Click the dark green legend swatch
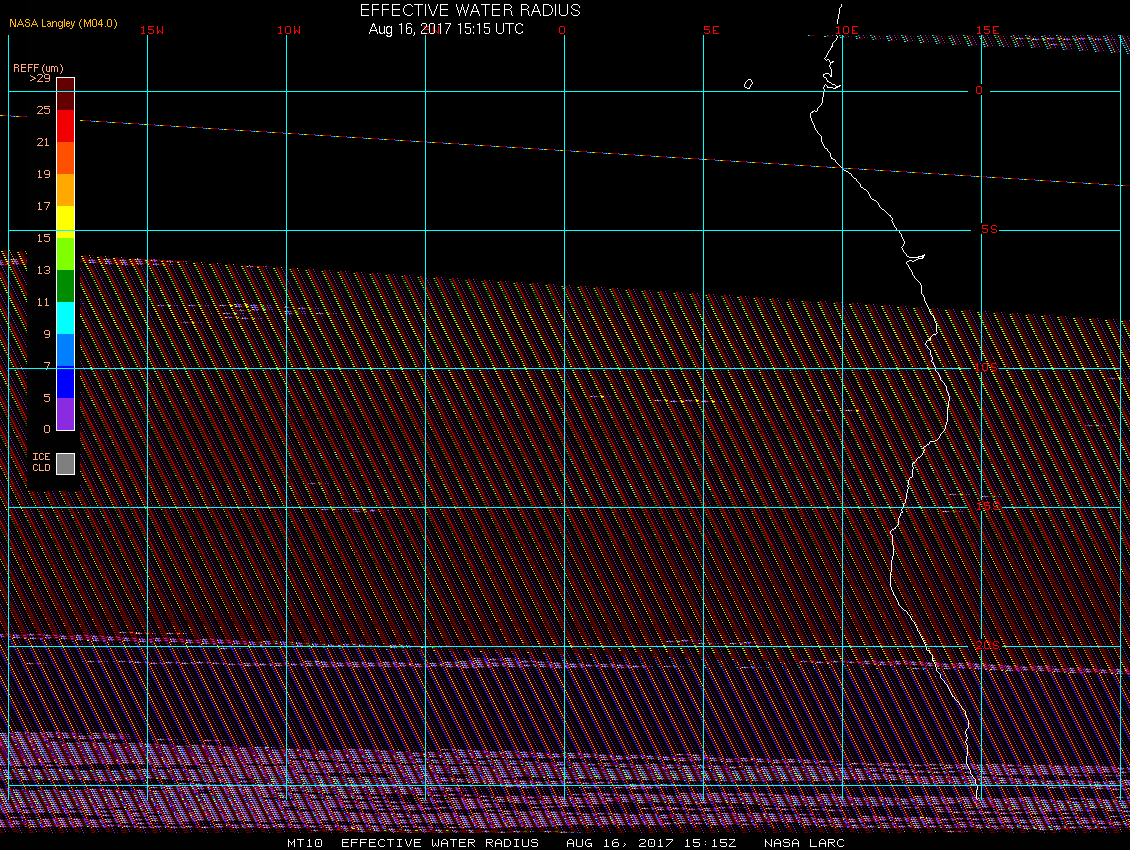The width and height of the screenshot is (1130, 850). pos(66,286)
